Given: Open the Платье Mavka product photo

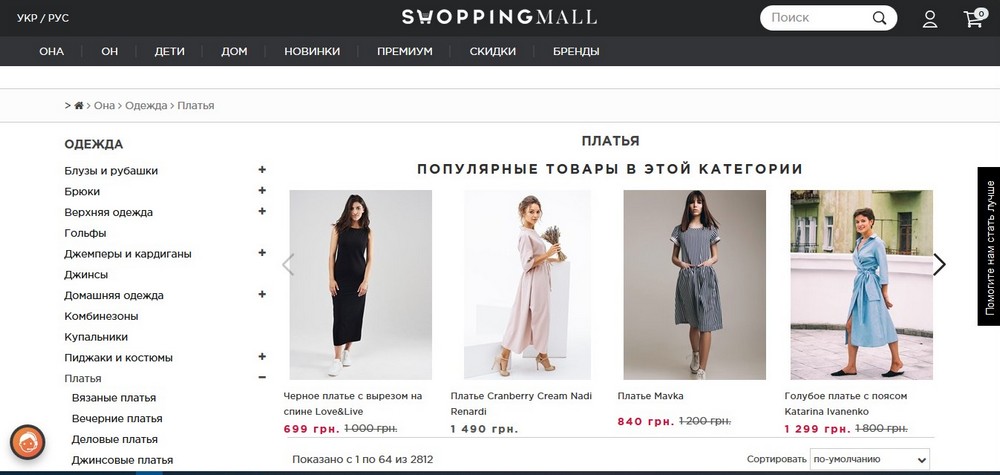Looking at the screenshot, I should (694, 284).
